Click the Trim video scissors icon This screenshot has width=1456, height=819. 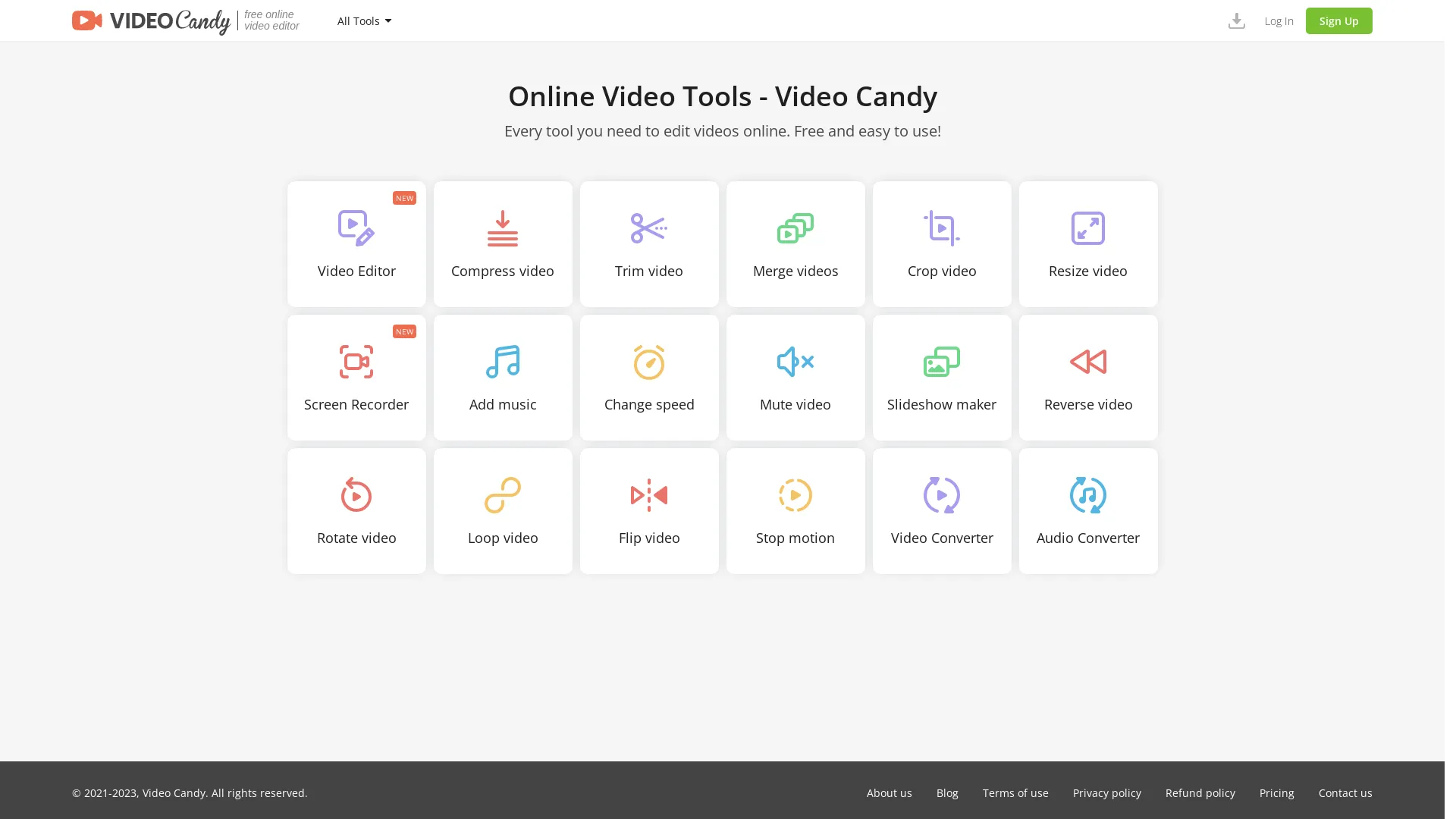(649, 228)
